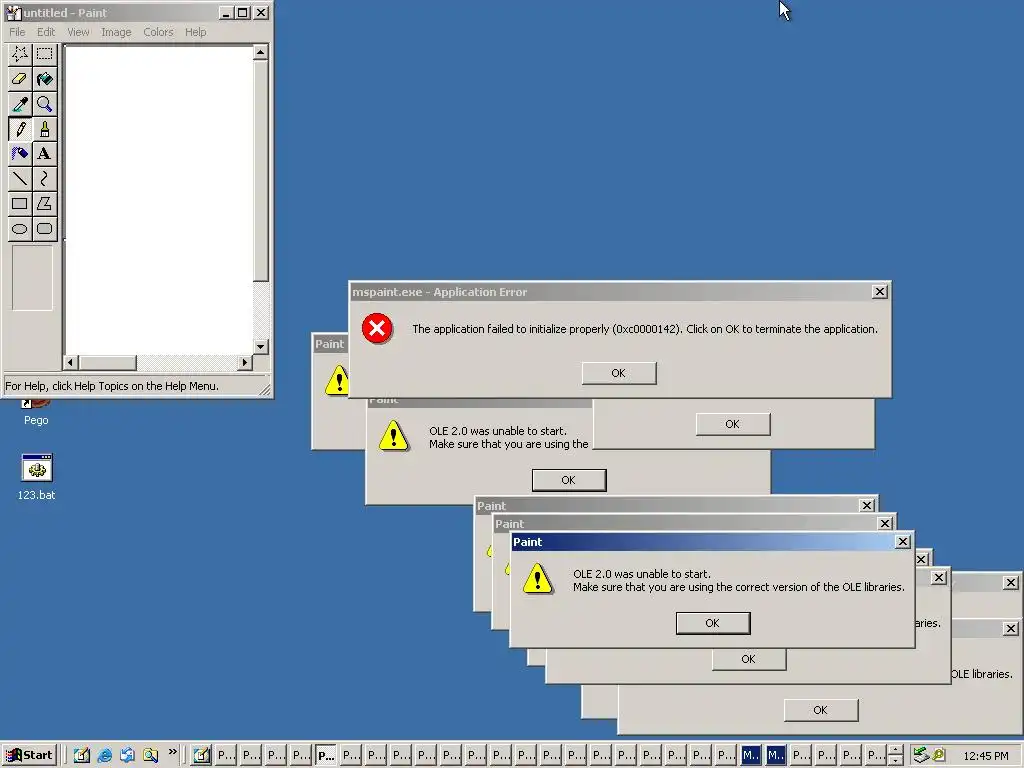
Task: Click the first Quick Launch icon beside Start
Action: tap(82, 755)
